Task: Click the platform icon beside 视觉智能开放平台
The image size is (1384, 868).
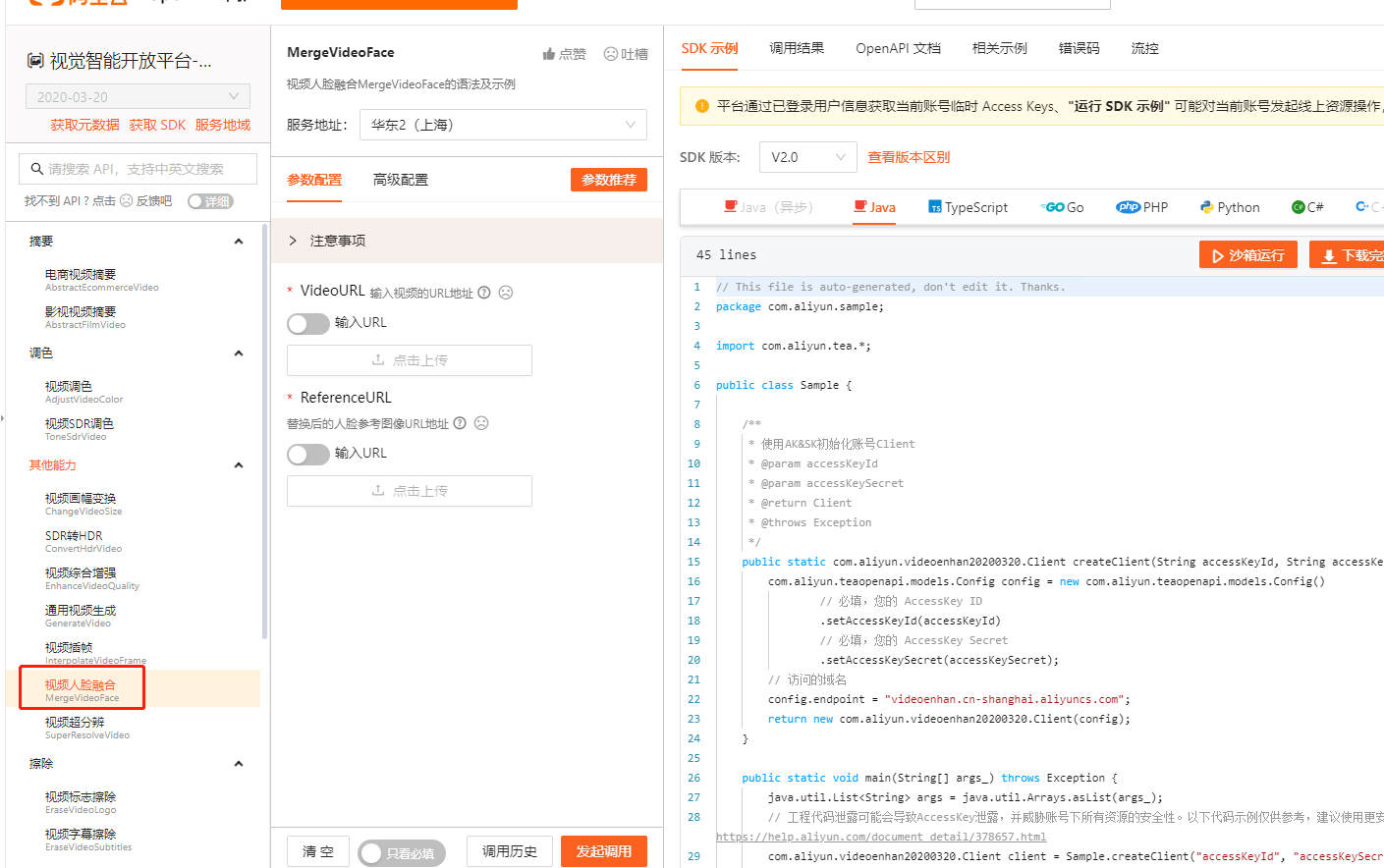Action: (x=34, y=61)
